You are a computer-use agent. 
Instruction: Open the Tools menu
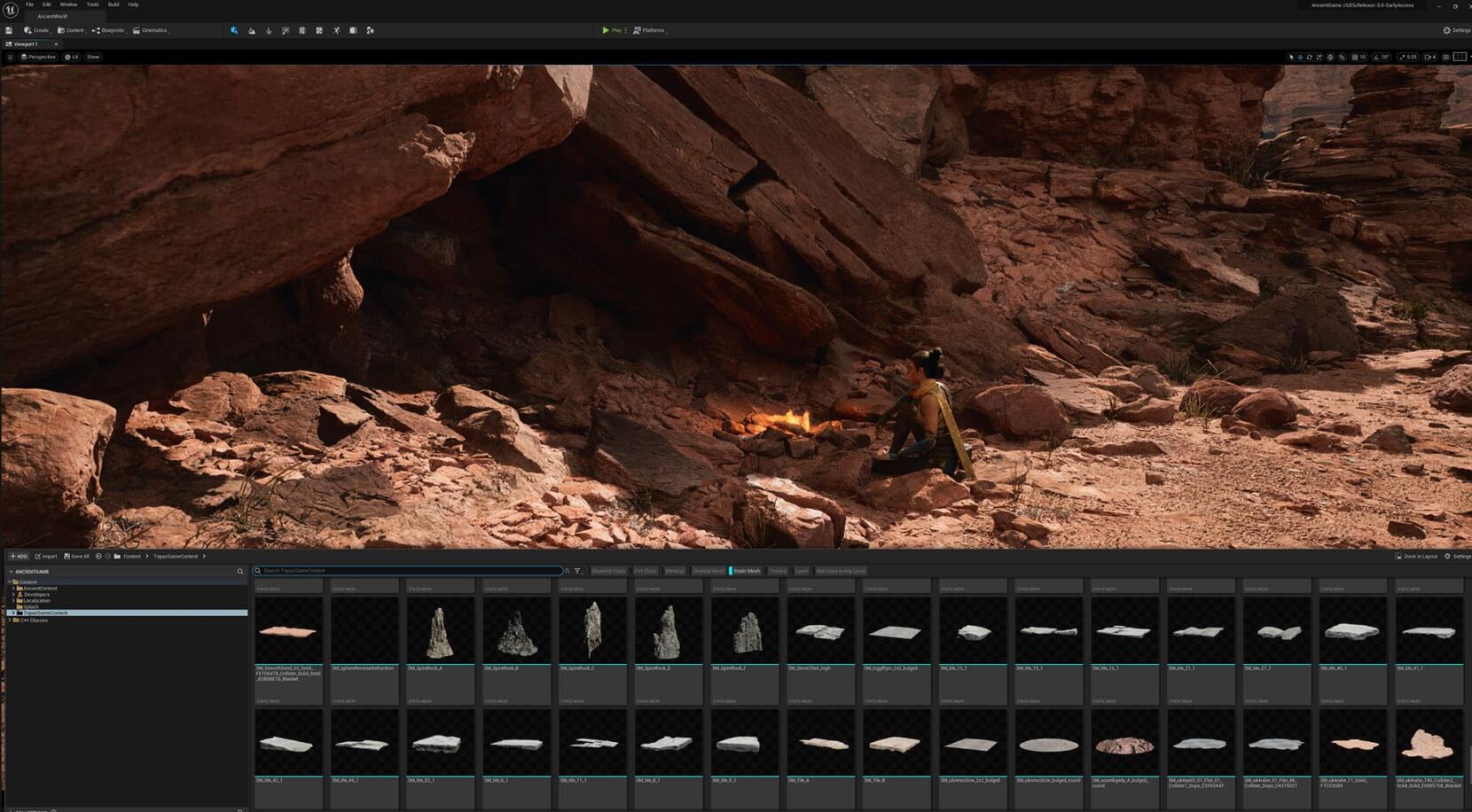(91, 4)
